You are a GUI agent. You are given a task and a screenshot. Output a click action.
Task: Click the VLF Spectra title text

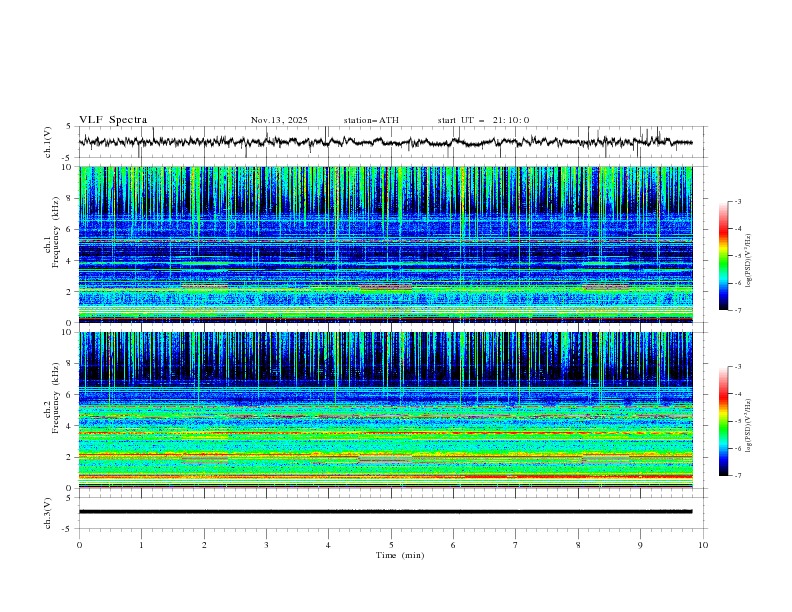[x=113, y=120]
